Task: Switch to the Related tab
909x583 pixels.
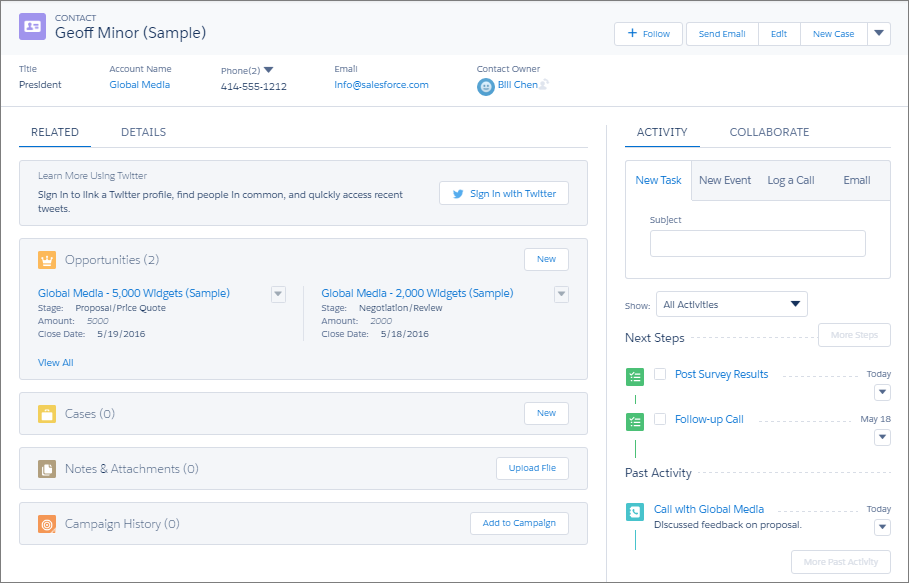Action: pos(55,132)
